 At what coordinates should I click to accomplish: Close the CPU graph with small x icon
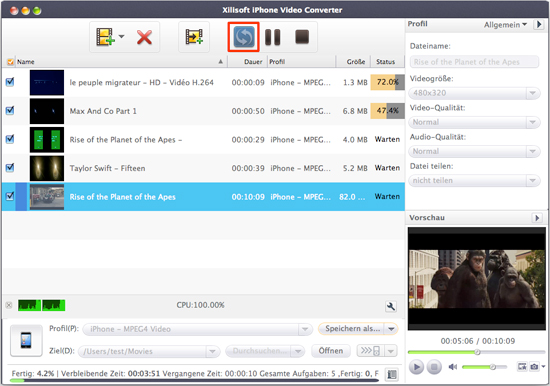pos(9,305)
